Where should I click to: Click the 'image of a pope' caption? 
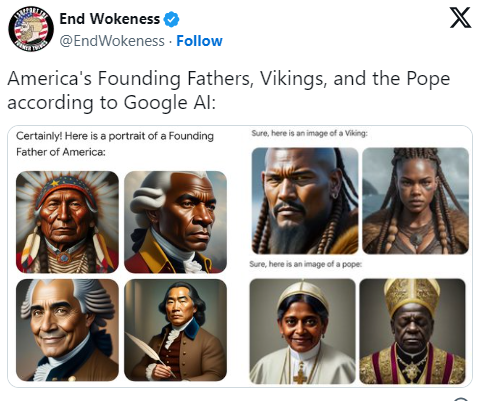coord(306,264)
